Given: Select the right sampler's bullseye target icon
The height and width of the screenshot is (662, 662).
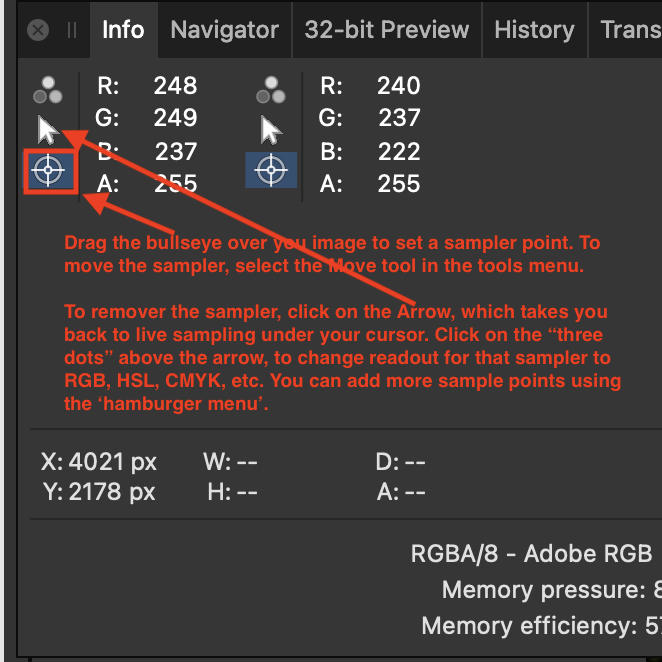Looking at the screenshot, I should point(271,170).
